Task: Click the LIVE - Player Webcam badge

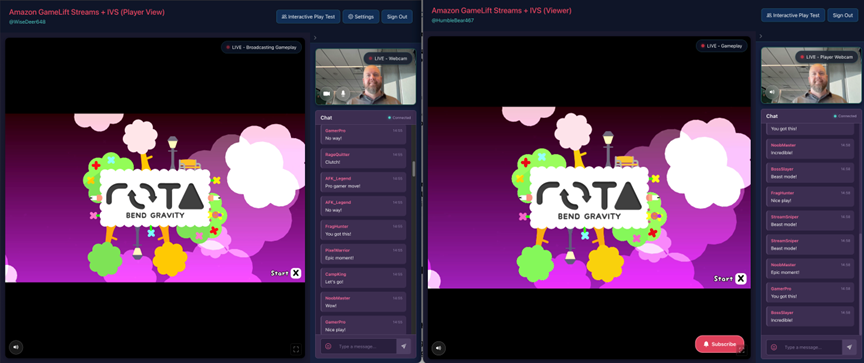Action: click(x=827, y=57)
